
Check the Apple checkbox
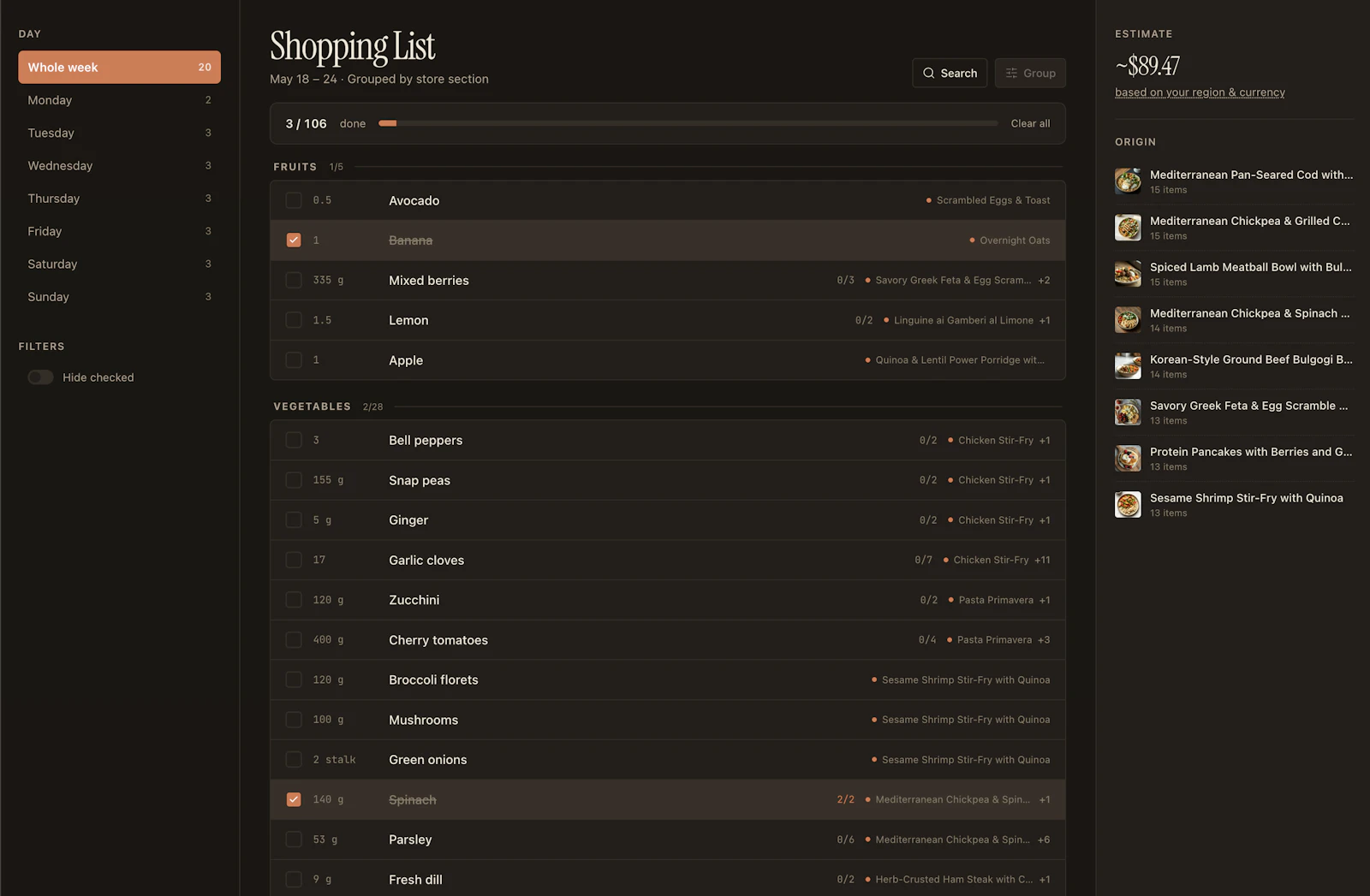click(x=294, y=360)
